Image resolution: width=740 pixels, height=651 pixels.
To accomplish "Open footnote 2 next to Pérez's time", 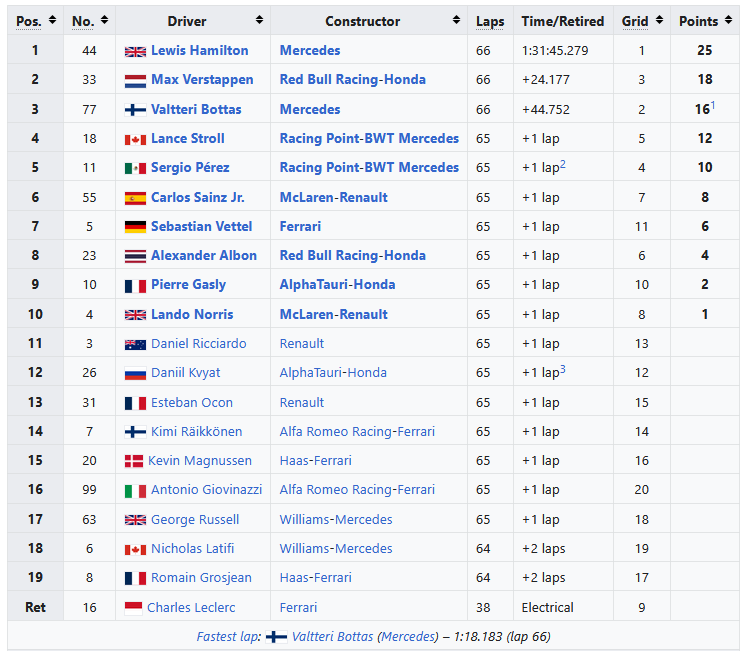I will click(563, 164).
